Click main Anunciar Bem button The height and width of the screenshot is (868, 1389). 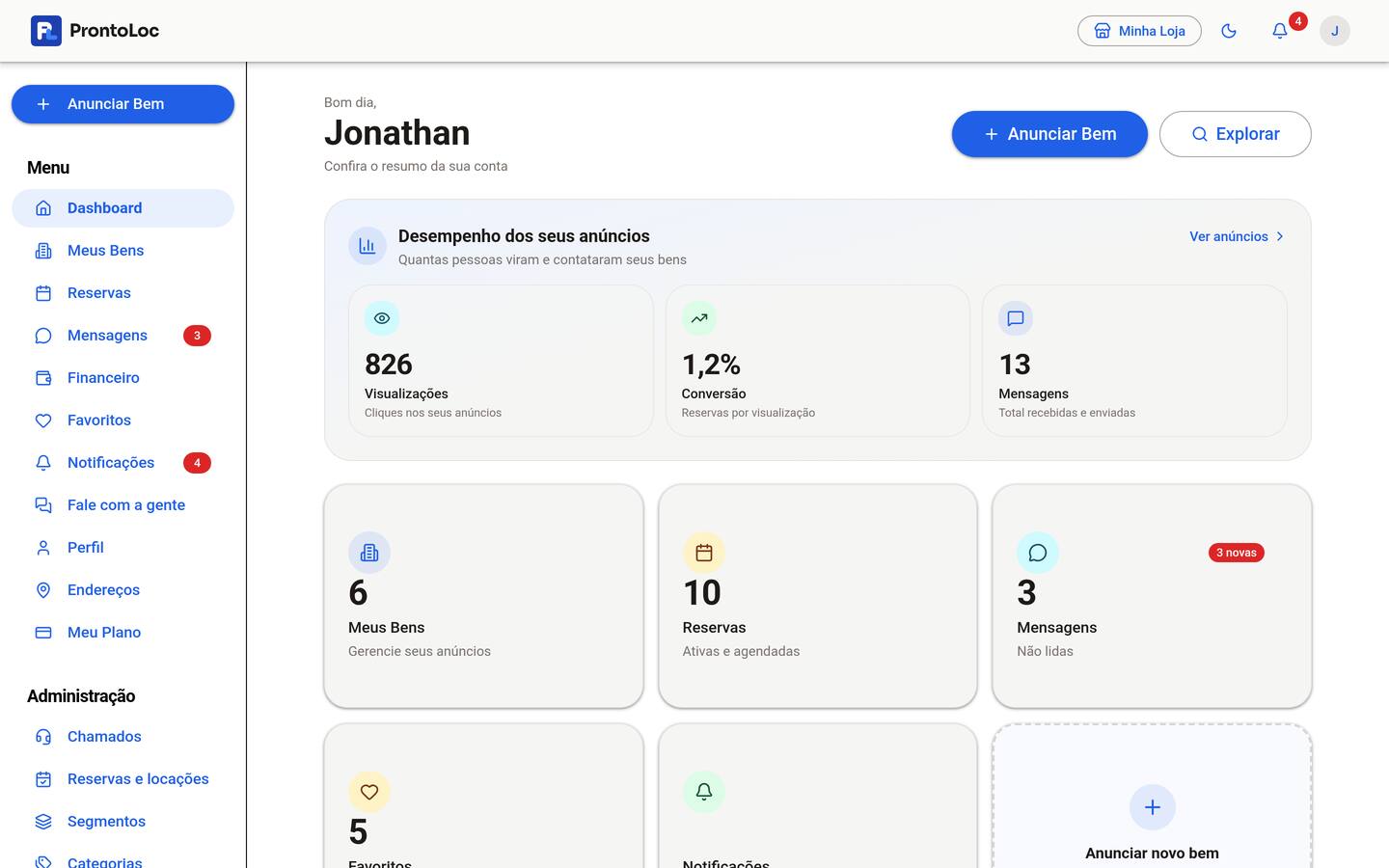[1049, 134]
